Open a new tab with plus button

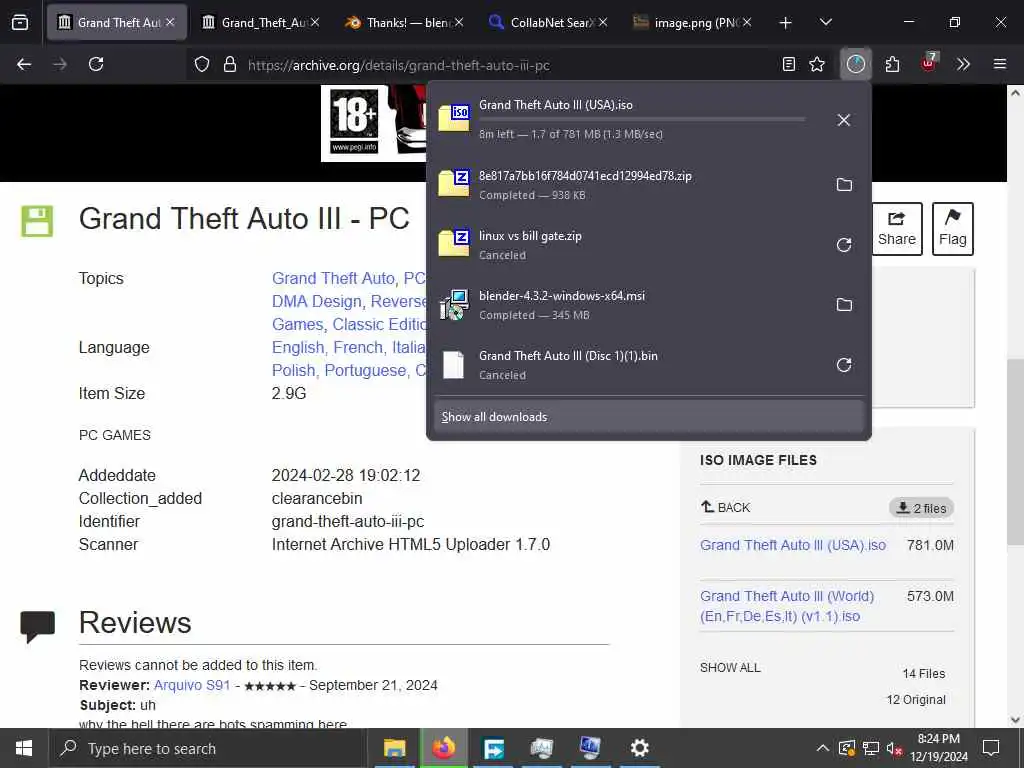pyautogui.click(x=785, y=23)
